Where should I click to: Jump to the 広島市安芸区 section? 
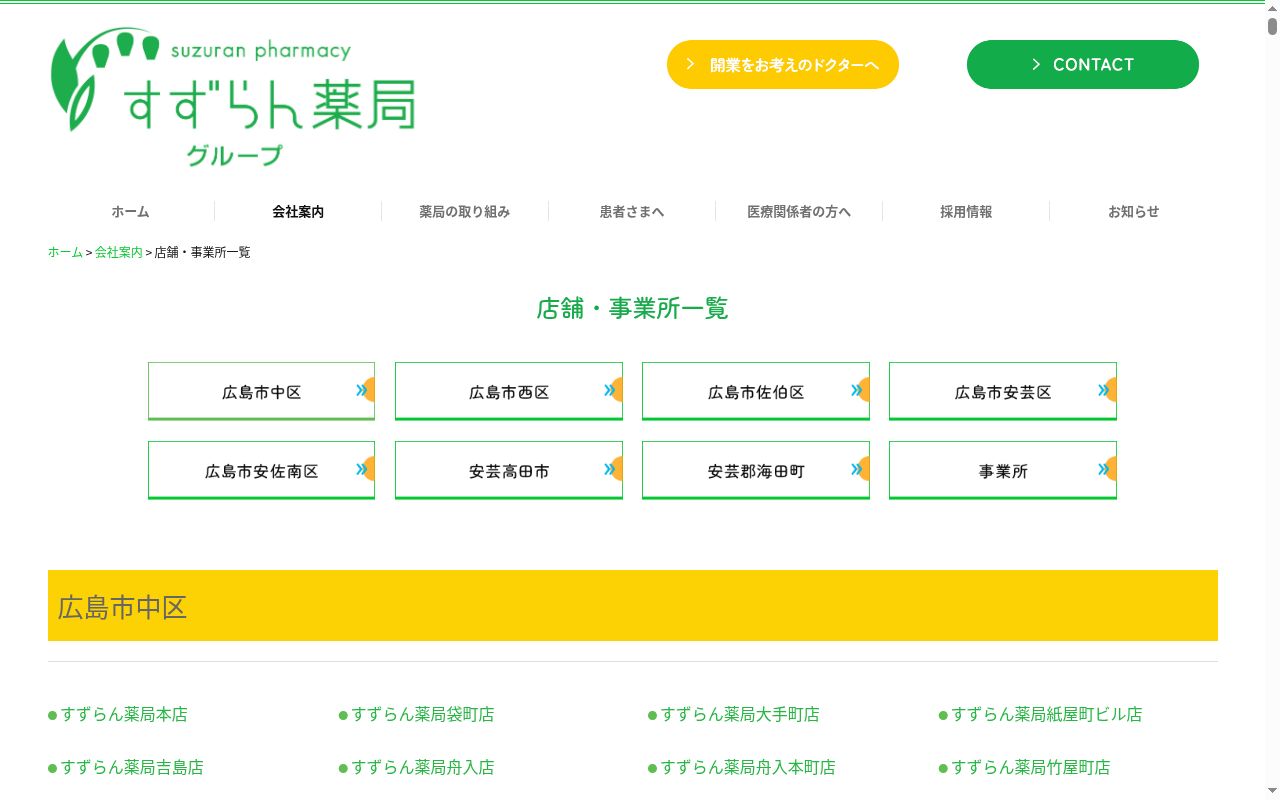click(1003, 391)
